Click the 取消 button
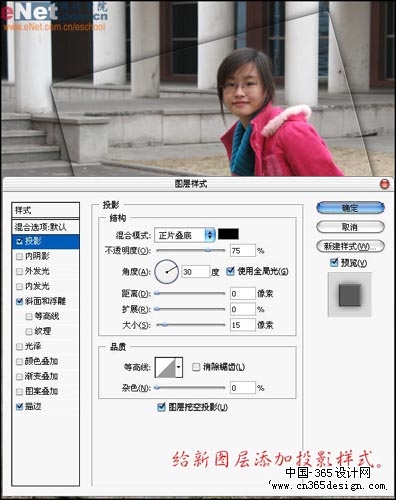The height and width of the screenshot is (500, 396). click(x=350, y=227)
